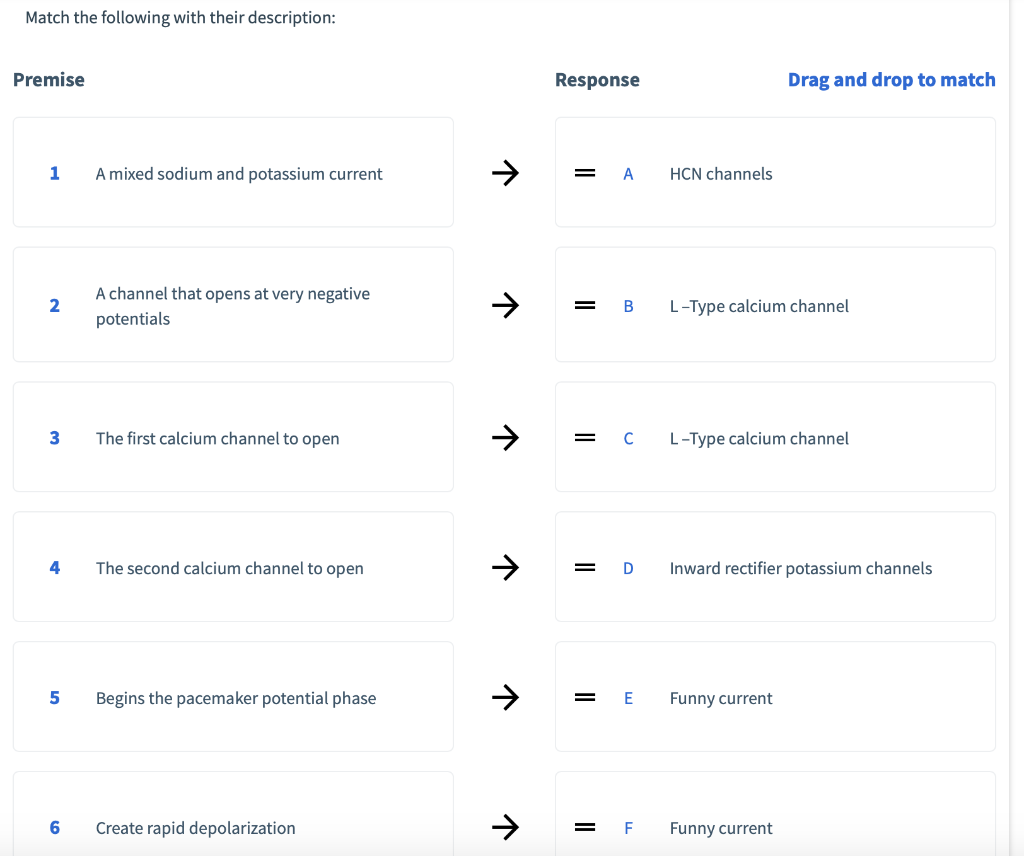1024x856 pixels.
Task: Click the arrow next to premise 3
Action: click(505, 438)
